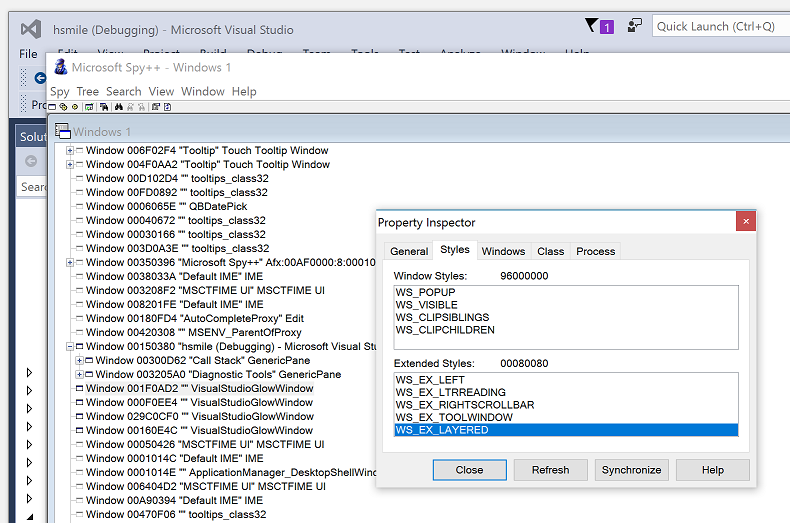Click the Find Window binoculars toolbar icon
This screenshot has height=523, width=790.
tap(119, 107)
